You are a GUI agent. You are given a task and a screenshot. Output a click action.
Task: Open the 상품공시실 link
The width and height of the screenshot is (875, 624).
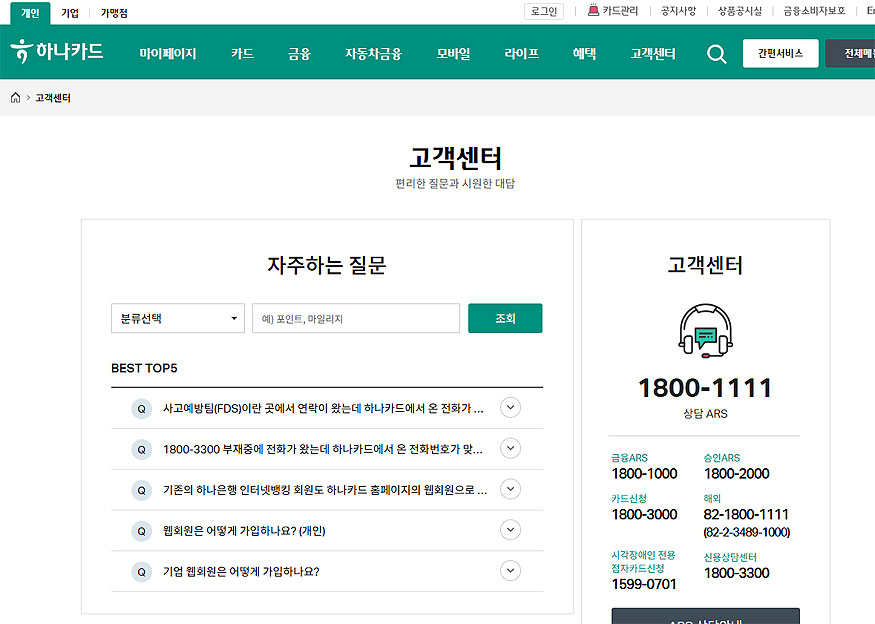(x=740, y=11)
